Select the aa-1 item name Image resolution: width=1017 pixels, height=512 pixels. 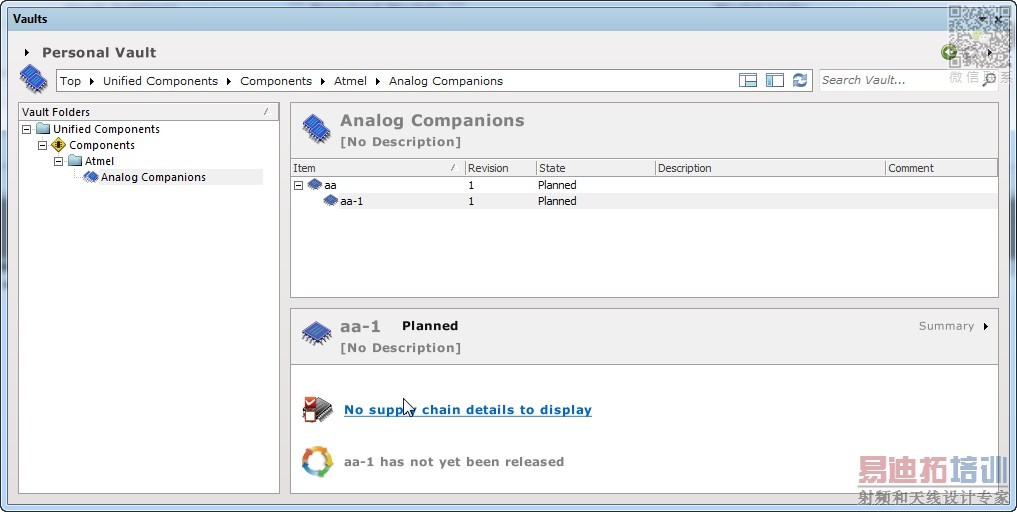[x=352, y=201]
